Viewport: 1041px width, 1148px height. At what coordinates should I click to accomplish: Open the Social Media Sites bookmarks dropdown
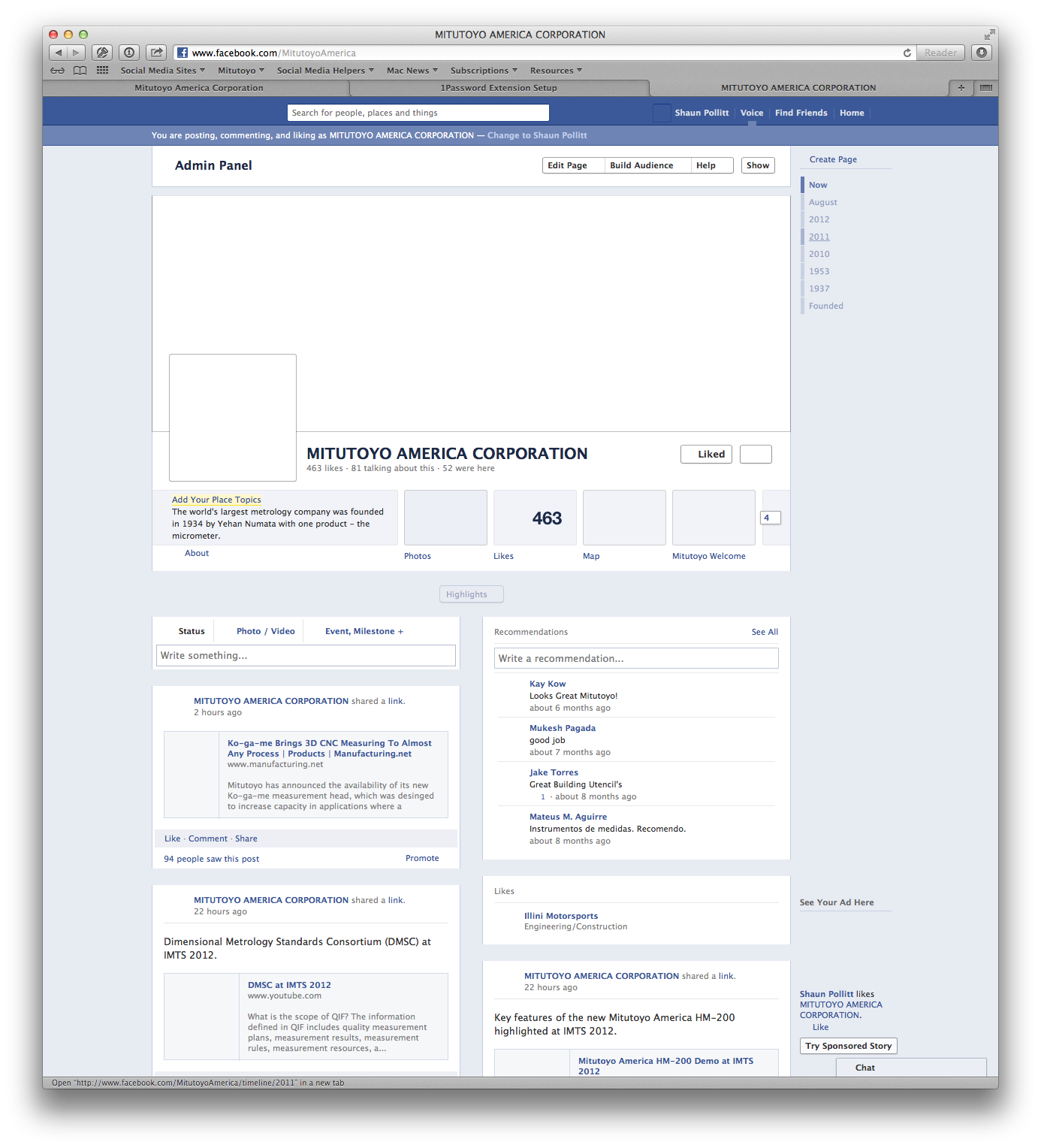(162, 71)
